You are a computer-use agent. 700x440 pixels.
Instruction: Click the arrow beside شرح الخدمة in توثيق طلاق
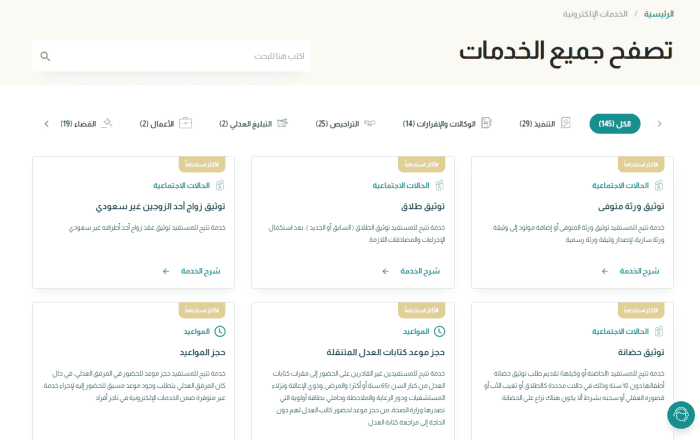(x=385, y=271)
